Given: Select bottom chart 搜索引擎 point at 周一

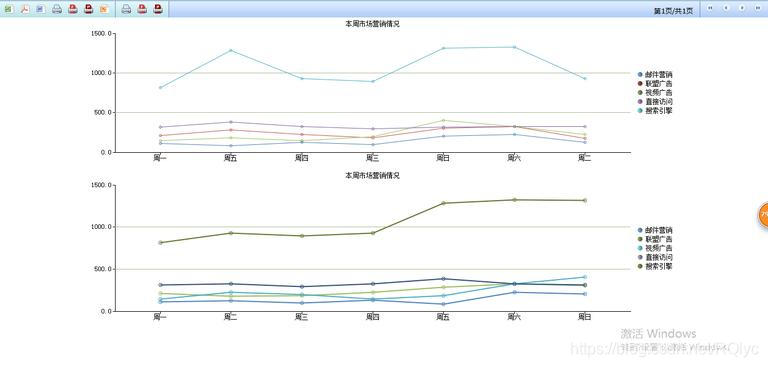Looking at the screenshot, I should 160,243.
